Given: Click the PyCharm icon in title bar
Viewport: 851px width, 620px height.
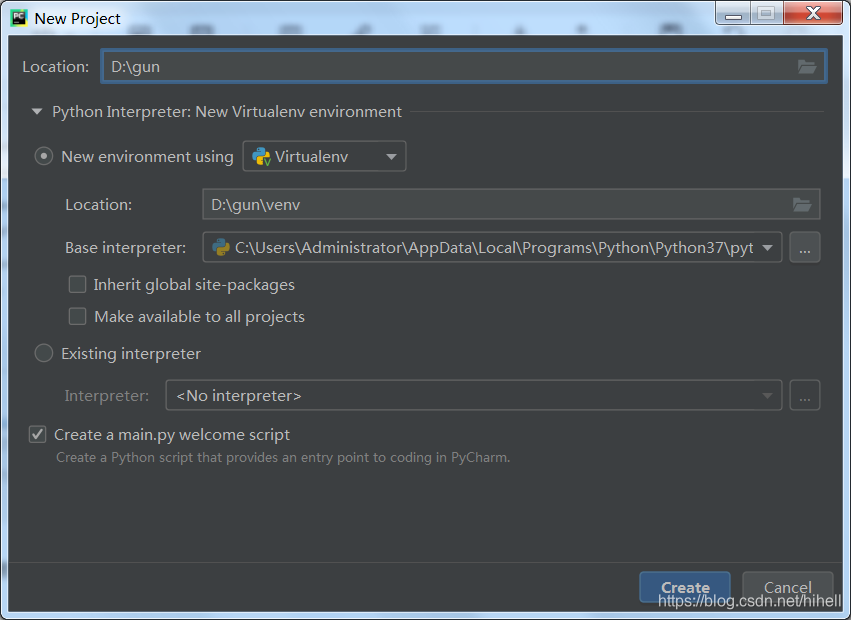Looking at the screenshot, I should (x=19, y=18).
